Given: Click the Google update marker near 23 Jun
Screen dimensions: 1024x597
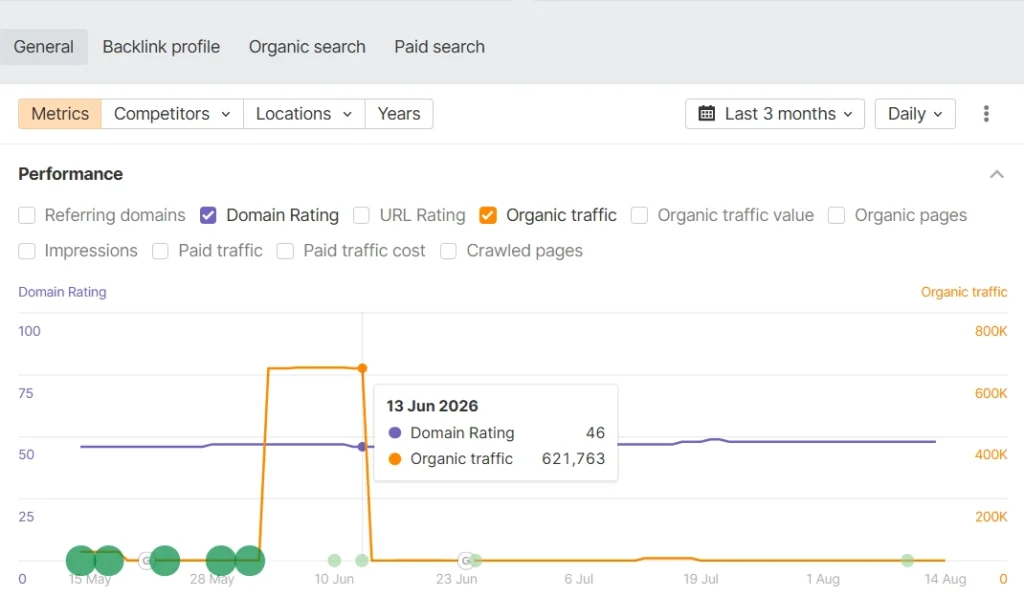Looking at the screenshot, I should (x=466, y=560).
